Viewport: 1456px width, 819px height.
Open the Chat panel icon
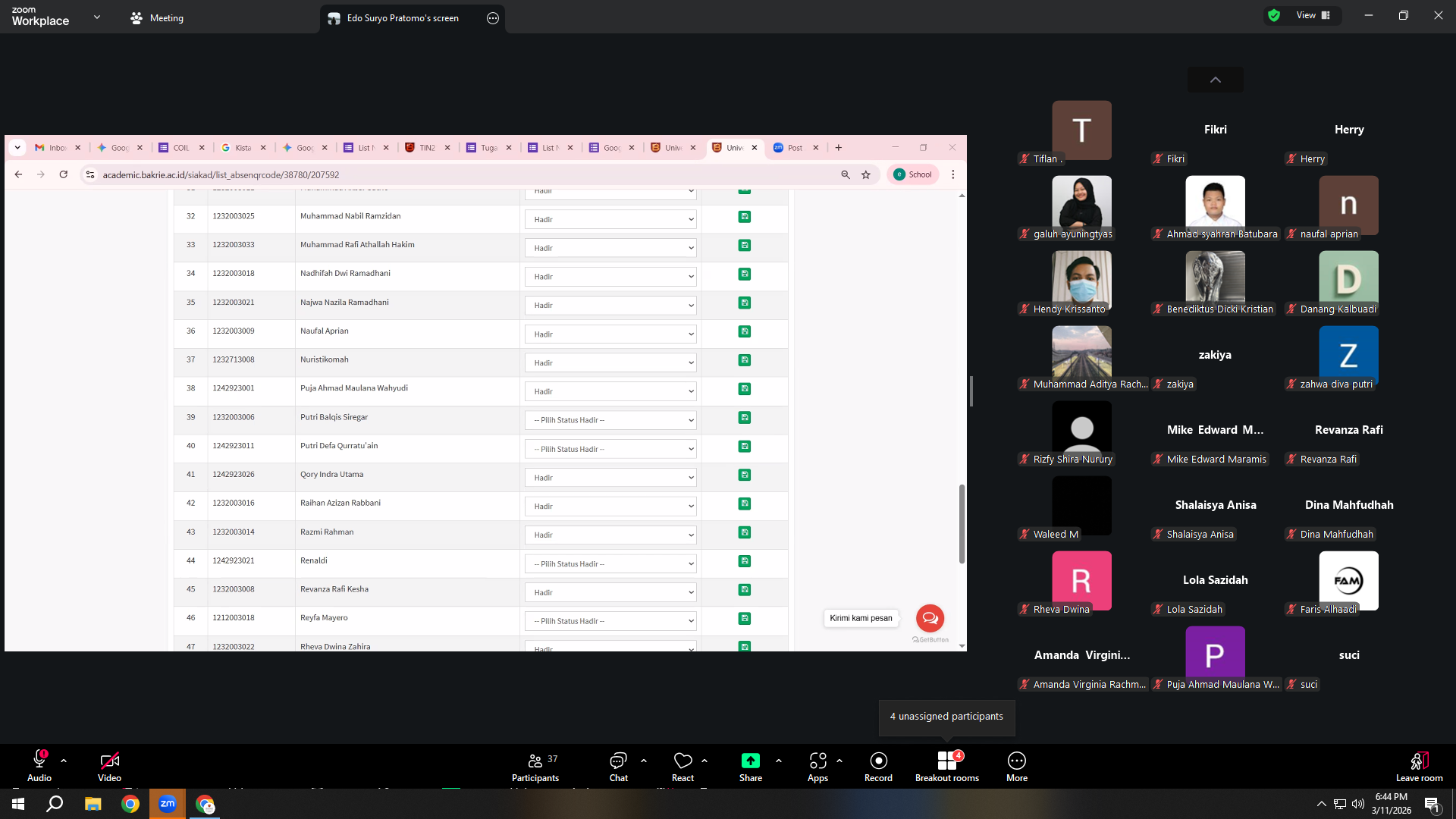(x=618, y=761)
